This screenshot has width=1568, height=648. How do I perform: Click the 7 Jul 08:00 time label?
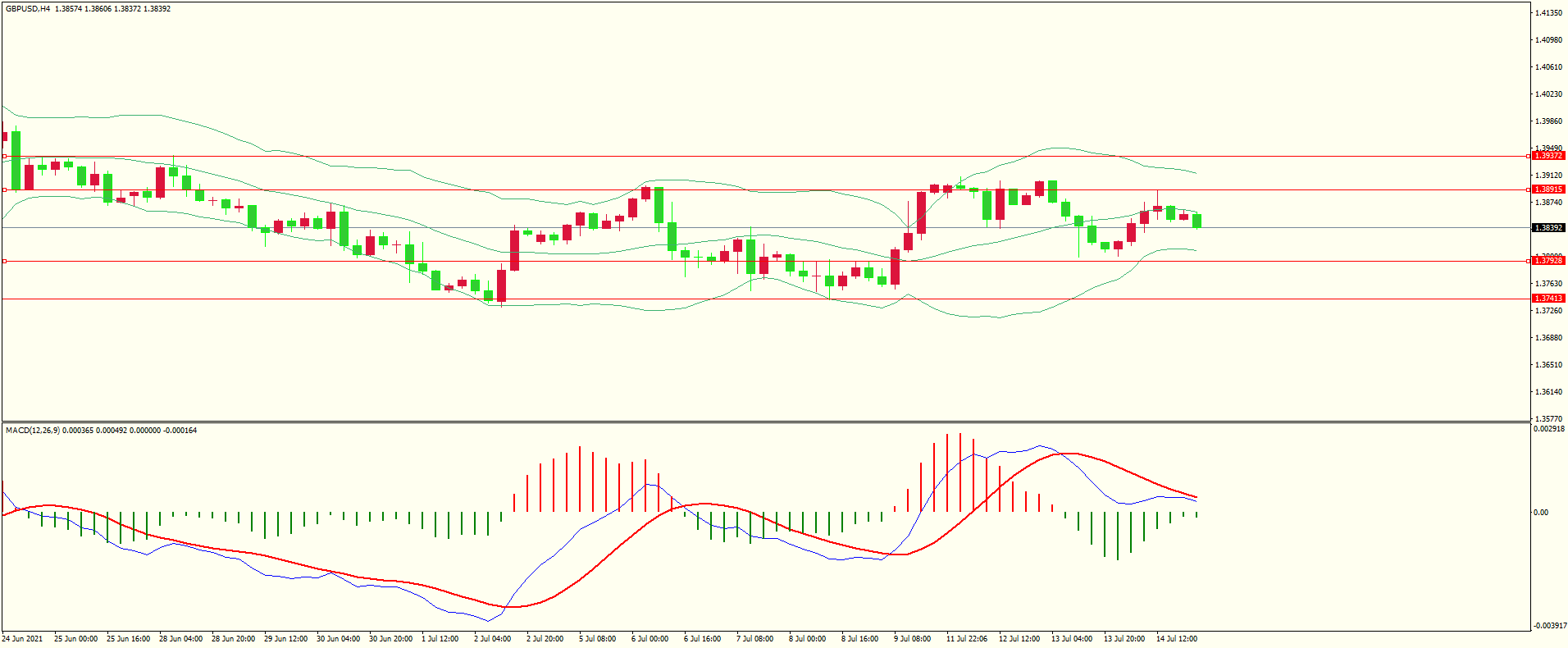click(754, 639)
